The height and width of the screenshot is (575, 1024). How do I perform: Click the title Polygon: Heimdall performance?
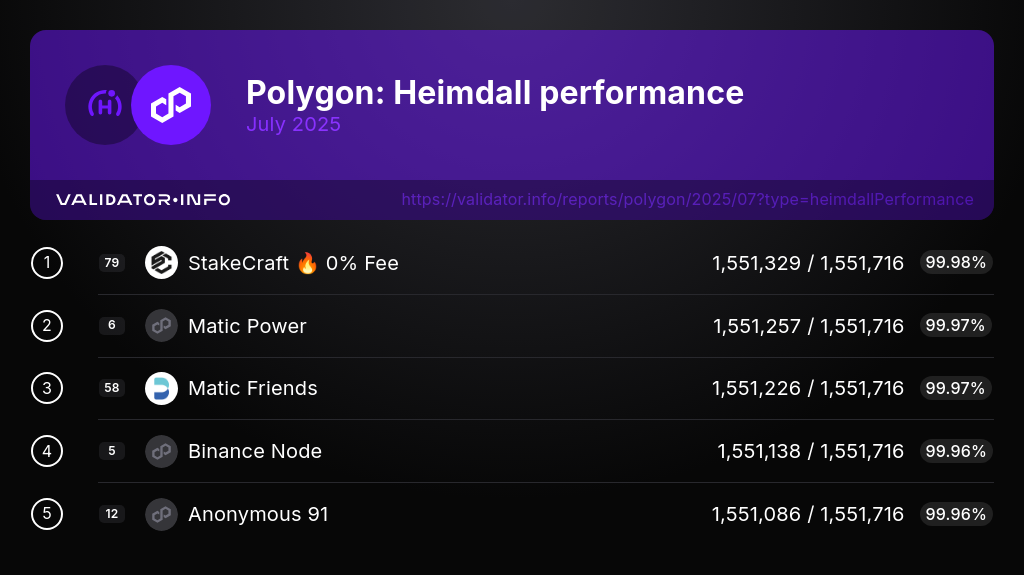click(495, 93)
